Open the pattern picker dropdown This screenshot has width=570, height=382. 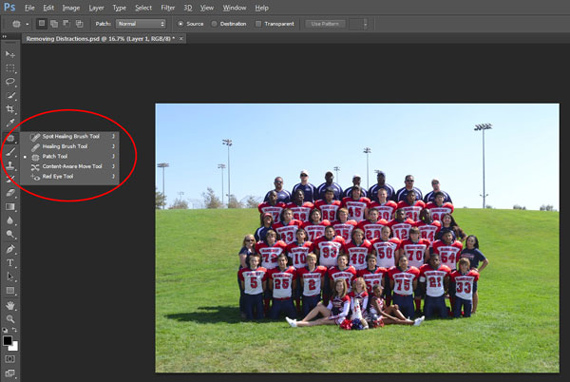[x=359, y=24]
